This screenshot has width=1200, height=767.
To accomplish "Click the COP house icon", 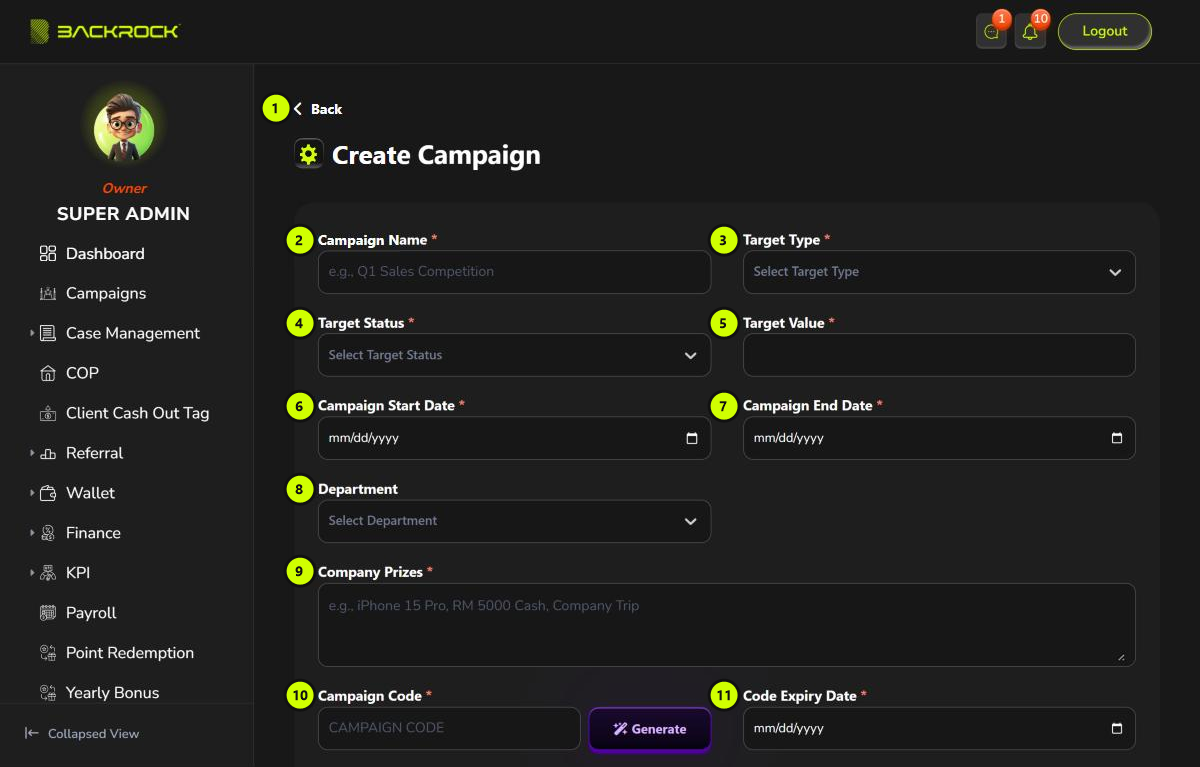I will pos(48,374).
